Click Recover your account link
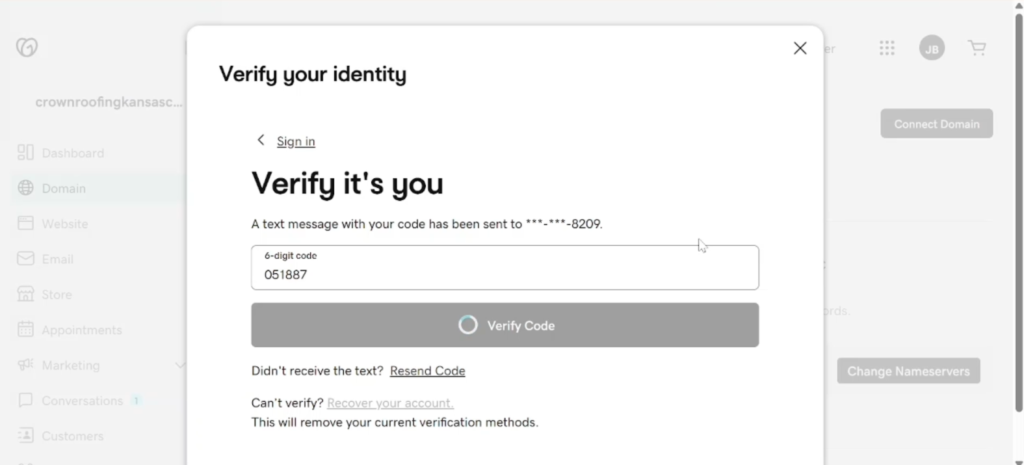 point(391,403)
